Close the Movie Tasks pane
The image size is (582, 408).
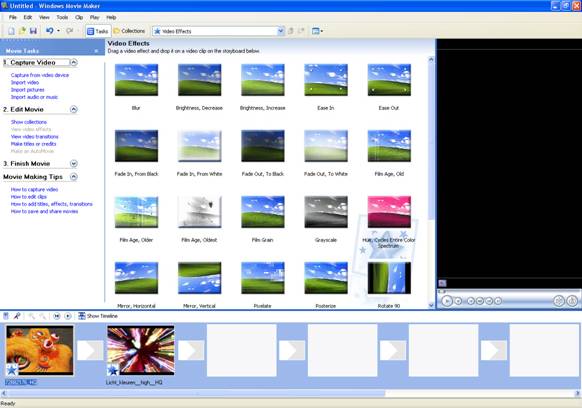pyautogui.click(x=96, y=51)
